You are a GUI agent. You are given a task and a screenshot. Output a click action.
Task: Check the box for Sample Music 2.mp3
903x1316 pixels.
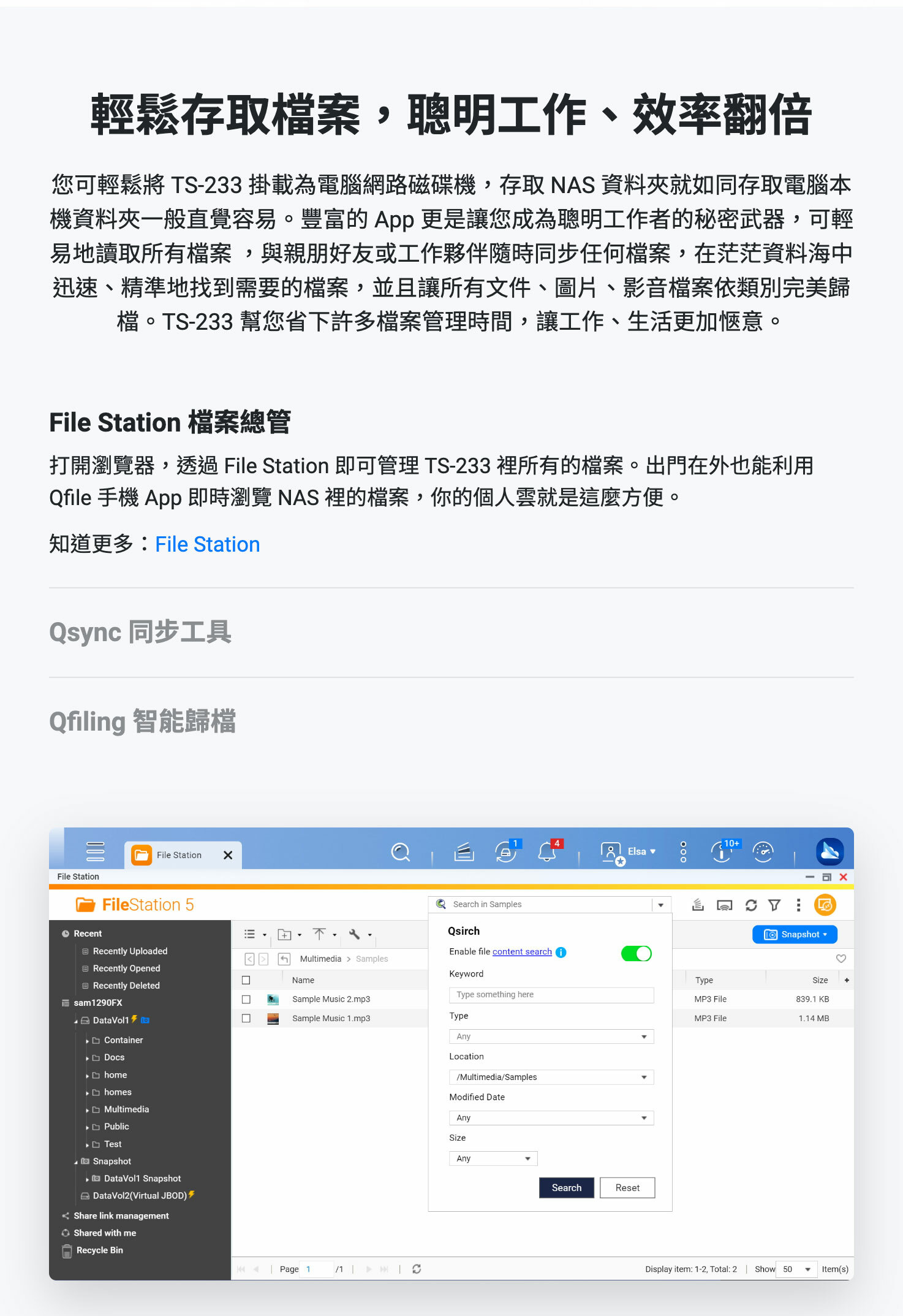tap(246, 999)
